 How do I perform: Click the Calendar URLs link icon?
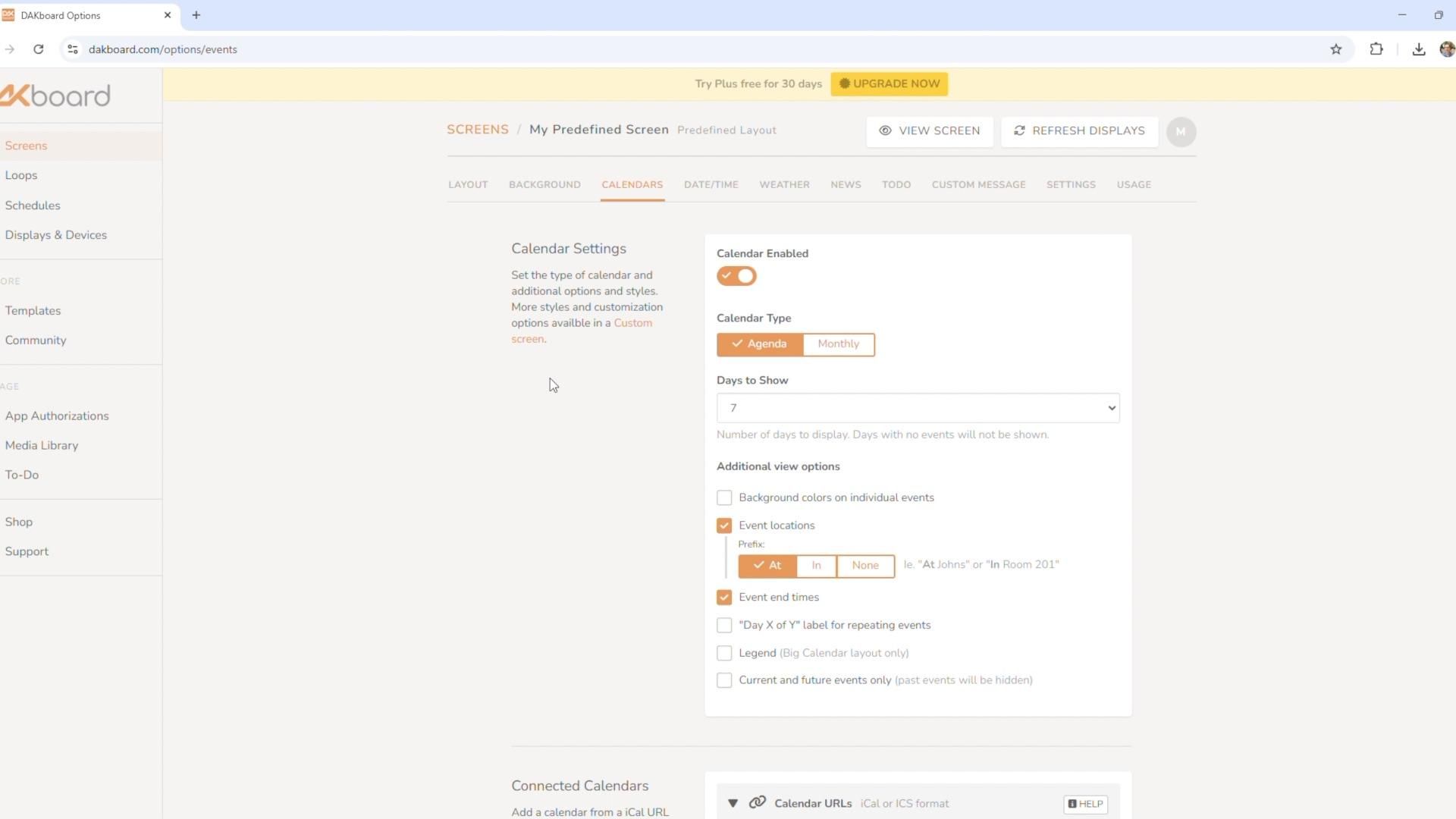pos(757,803)
